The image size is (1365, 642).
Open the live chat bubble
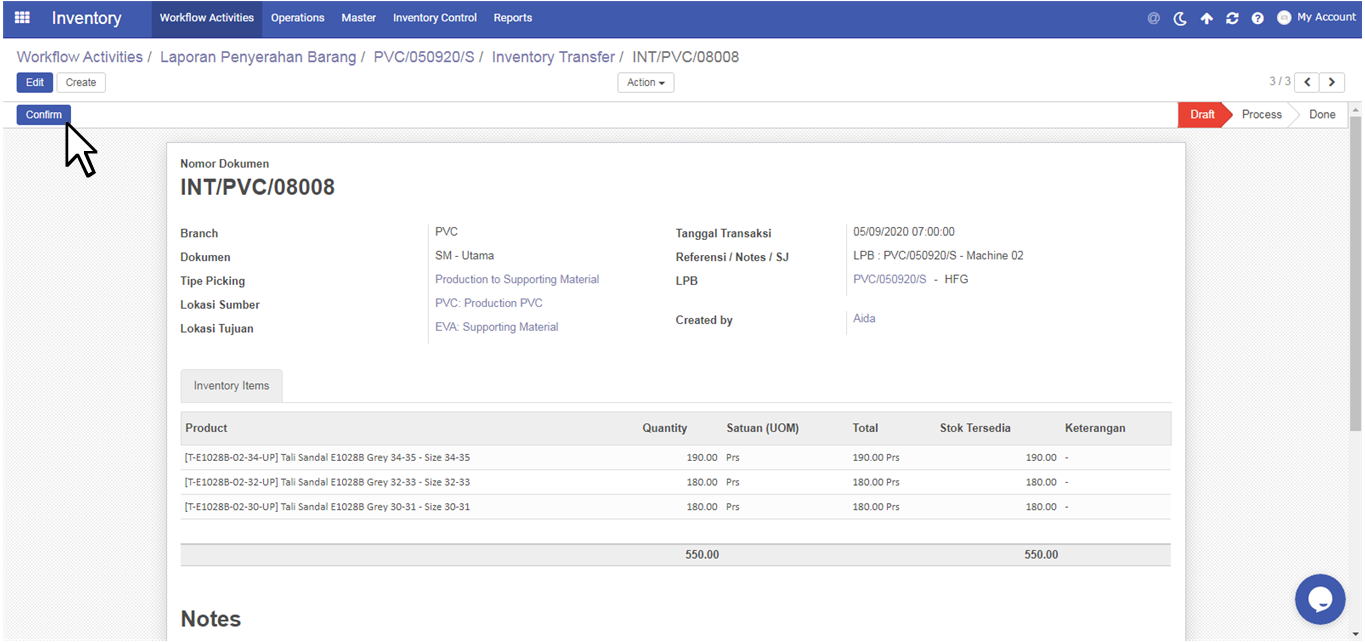click(x=1319, y=599)
